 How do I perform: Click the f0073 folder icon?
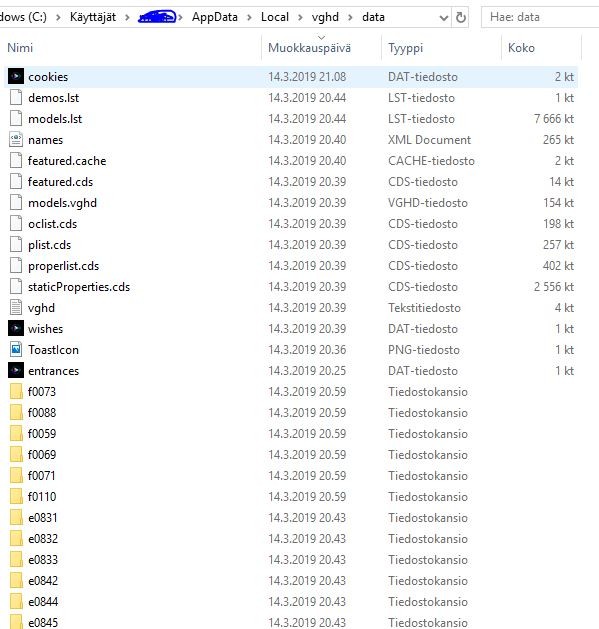click(x=16, y=392)
